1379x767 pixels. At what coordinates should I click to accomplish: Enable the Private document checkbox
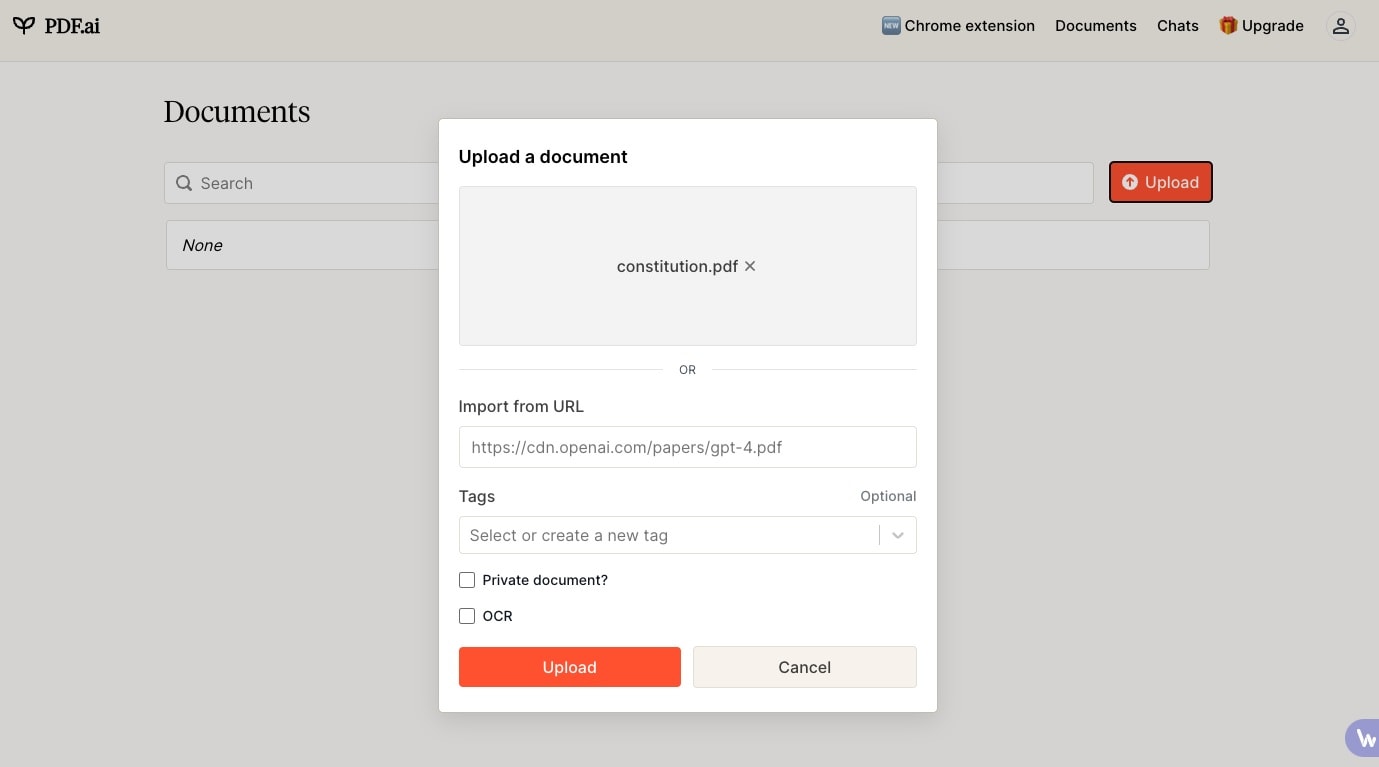click(x=467, y=580)
